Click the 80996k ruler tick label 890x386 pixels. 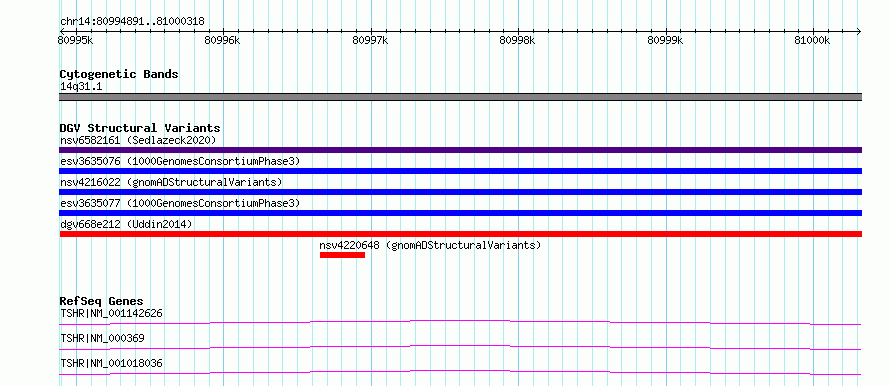pos(222,40)
